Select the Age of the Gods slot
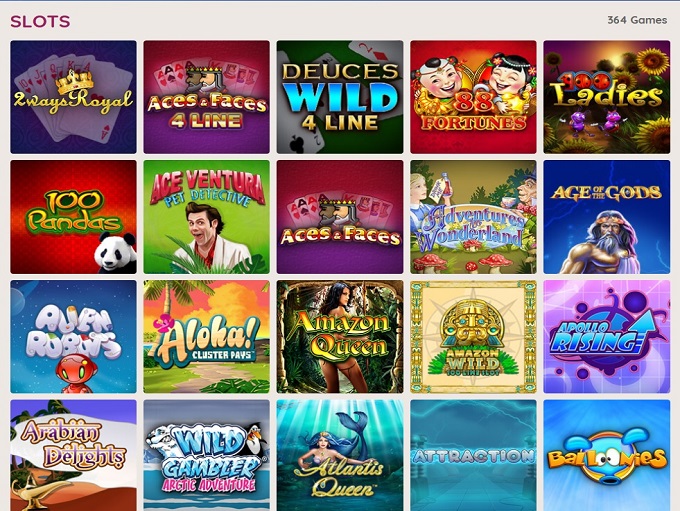680x511 pixels. (x=607, y=217)
